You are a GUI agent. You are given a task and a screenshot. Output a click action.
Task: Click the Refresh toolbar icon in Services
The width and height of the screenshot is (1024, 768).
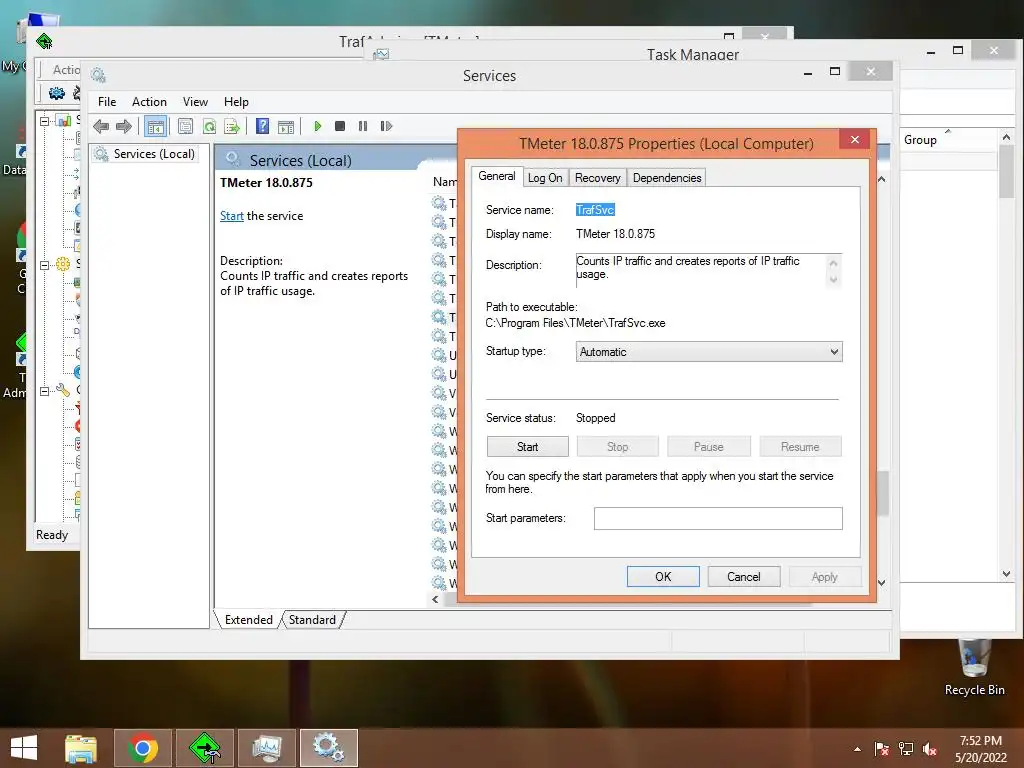(x=209, y=126)
